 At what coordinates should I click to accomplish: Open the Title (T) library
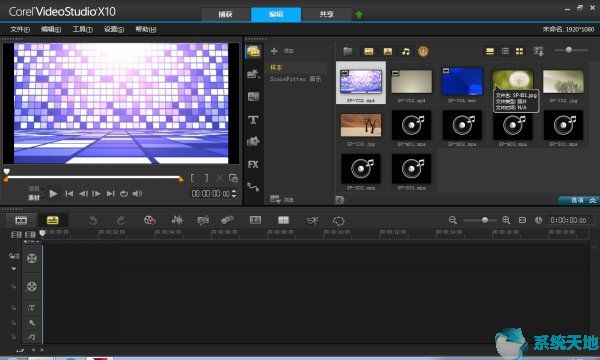click(253, 120)
